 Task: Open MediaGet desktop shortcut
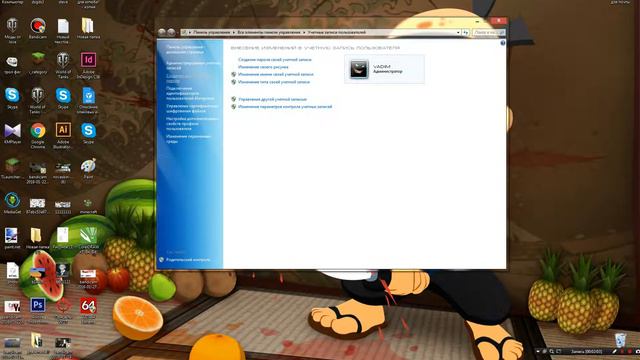[12, 203]
